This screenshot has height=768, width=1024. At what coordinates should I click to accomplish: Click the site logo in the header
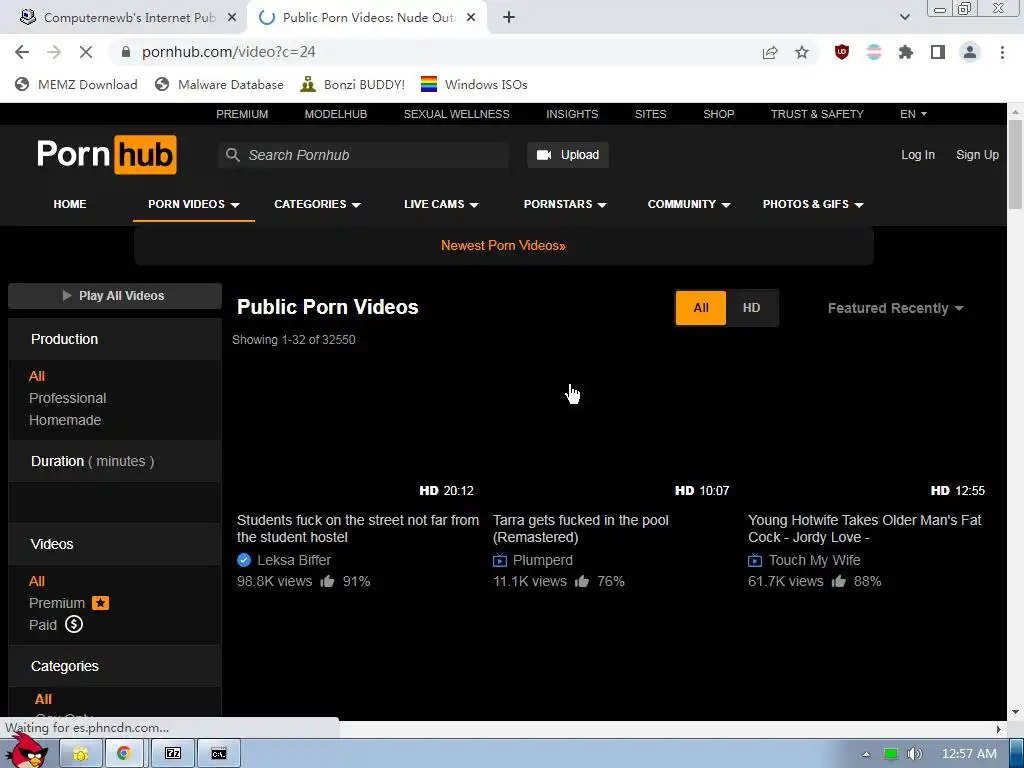coord(106,155)
